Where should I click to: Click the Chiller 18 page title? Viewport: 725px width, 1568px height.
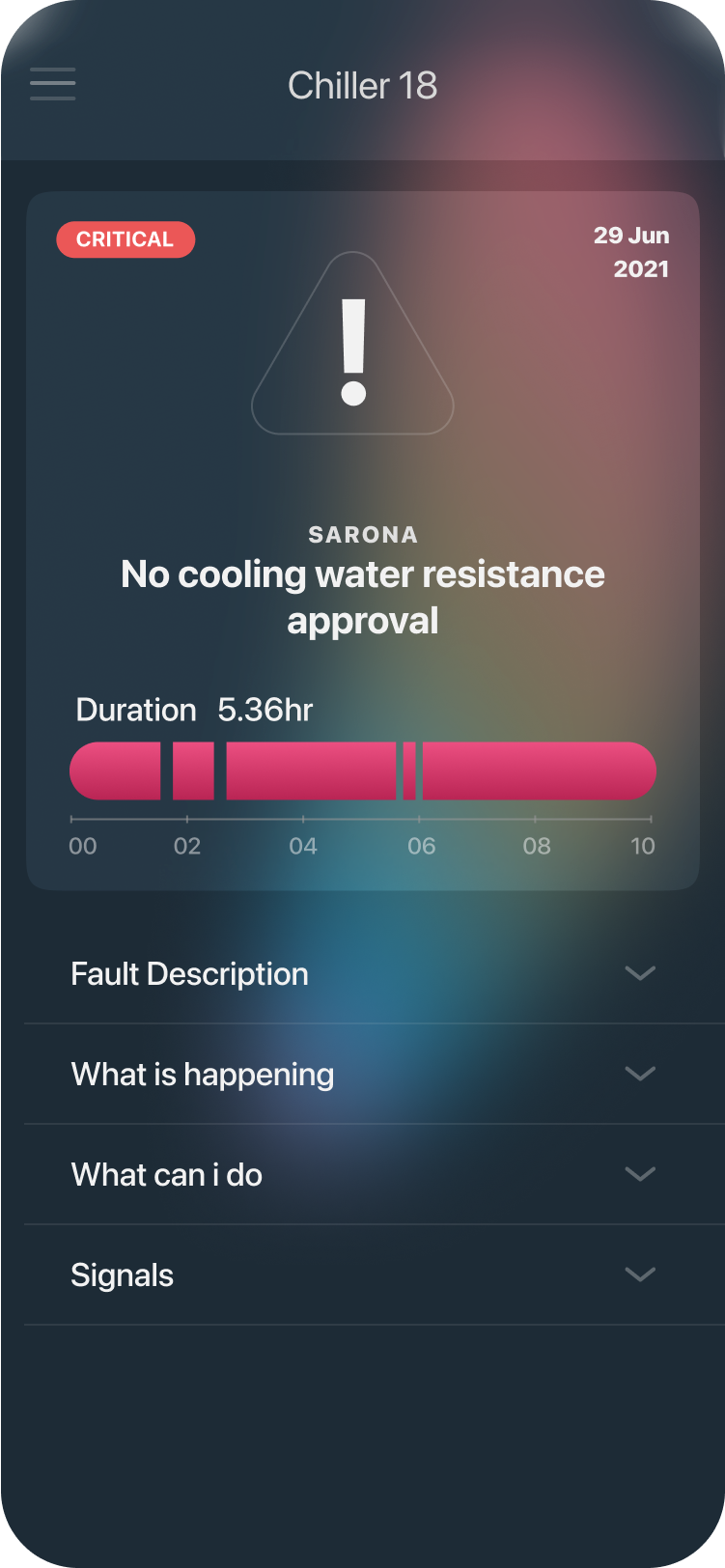(x=362, y=86)
